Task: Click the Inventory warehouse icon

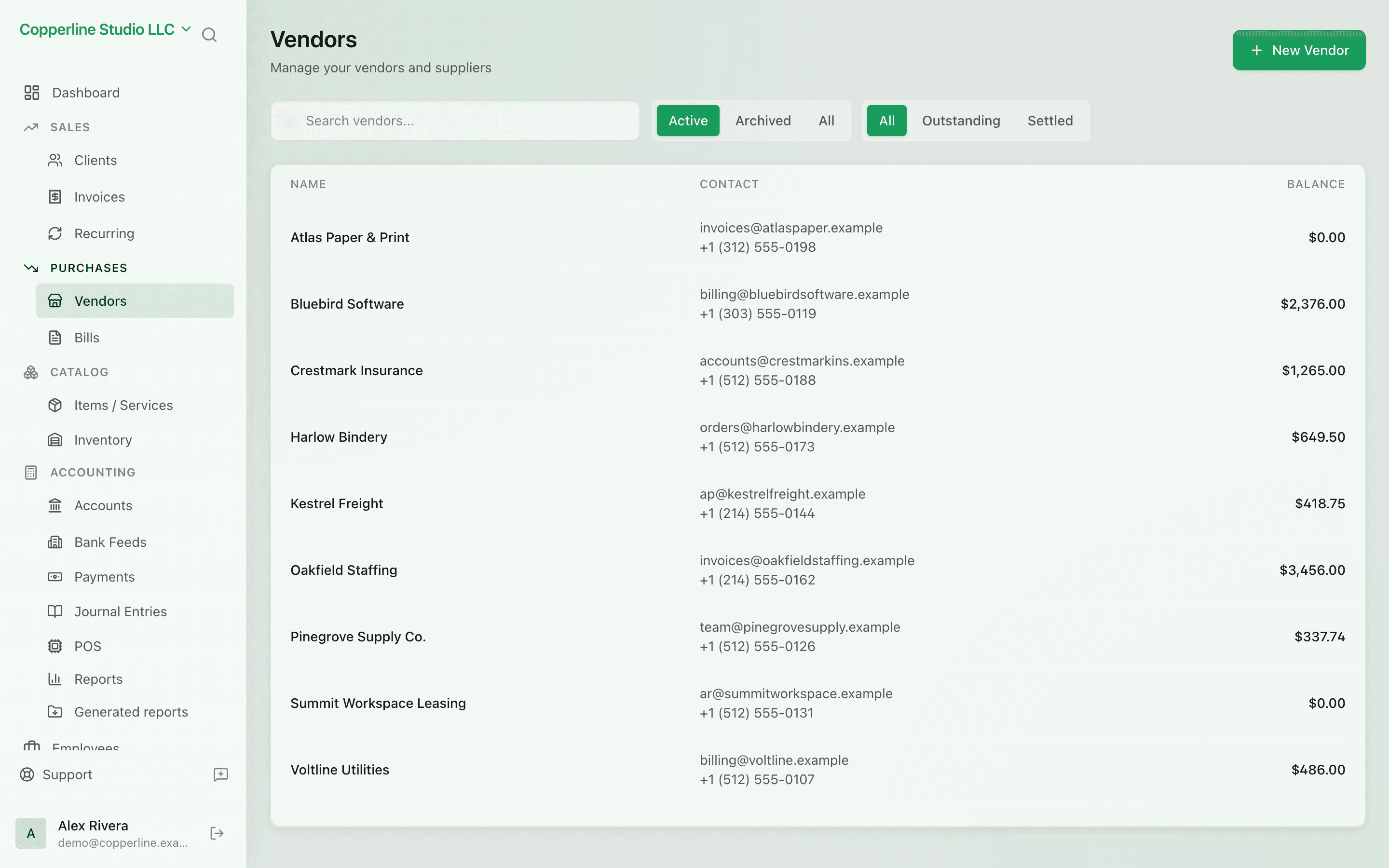Action: [55, 440]
